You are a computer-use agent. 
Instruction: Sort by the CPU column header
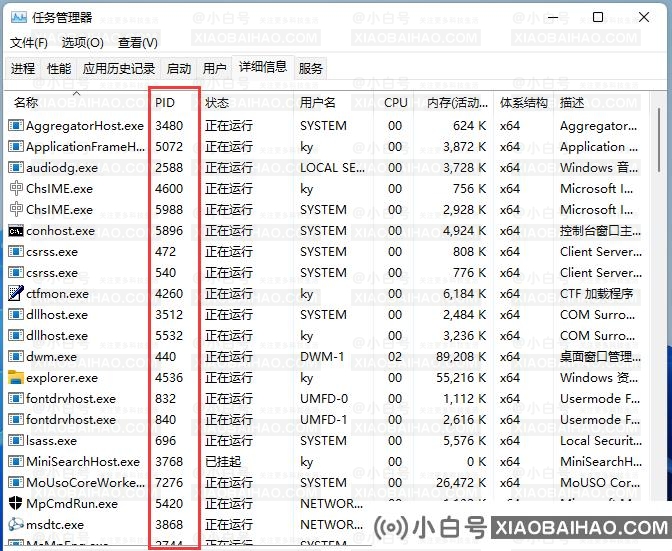pyautogui.click(x=393, y=103)
